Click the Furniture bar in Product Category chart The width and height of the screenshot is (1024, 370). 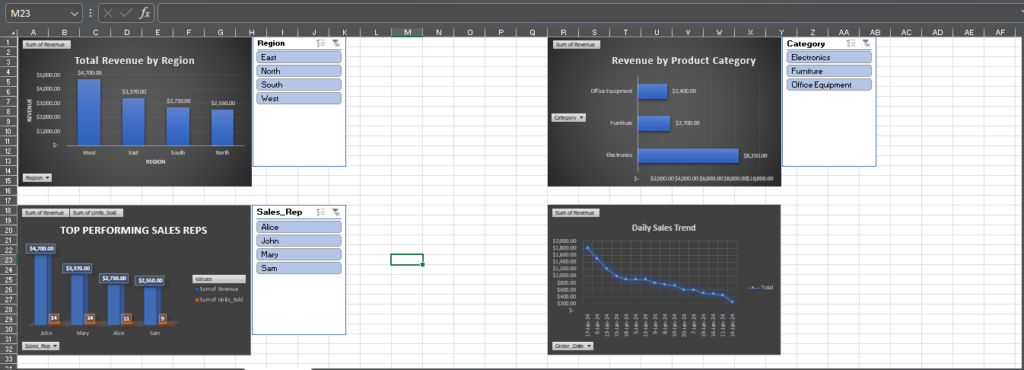pos(654,123)
